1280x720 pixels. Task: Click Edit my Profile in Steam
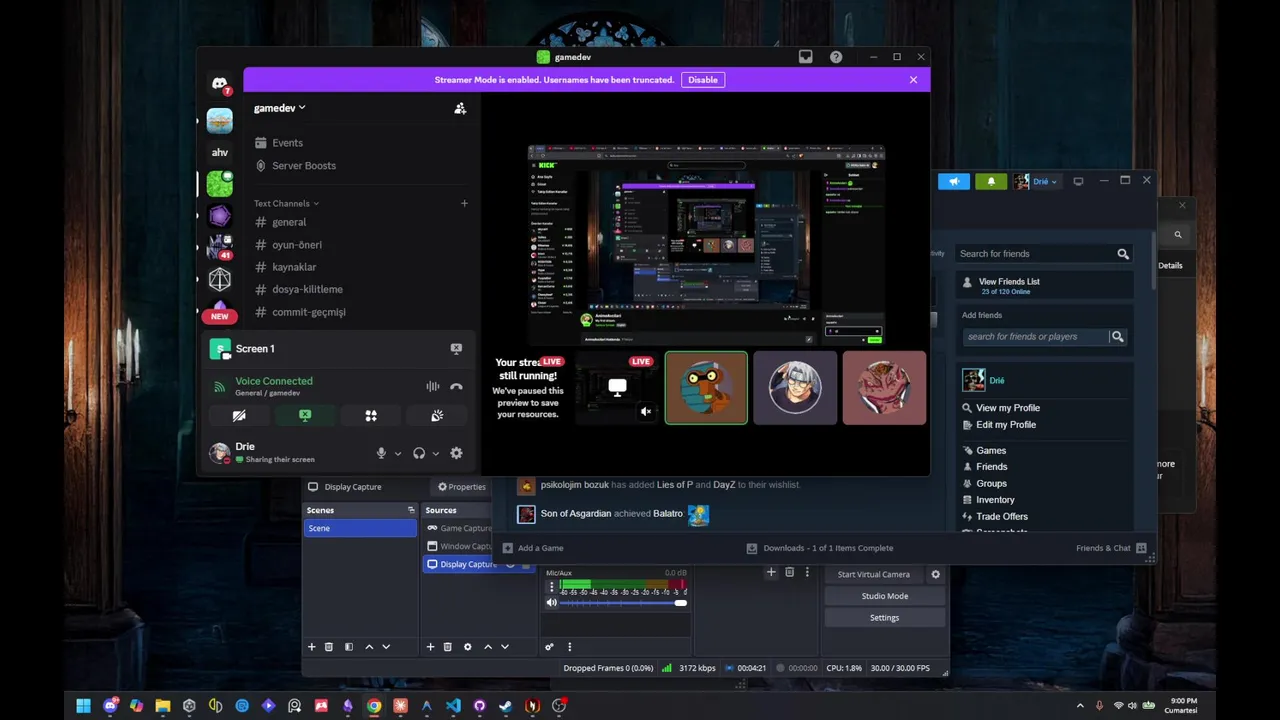click(1006, 425)
